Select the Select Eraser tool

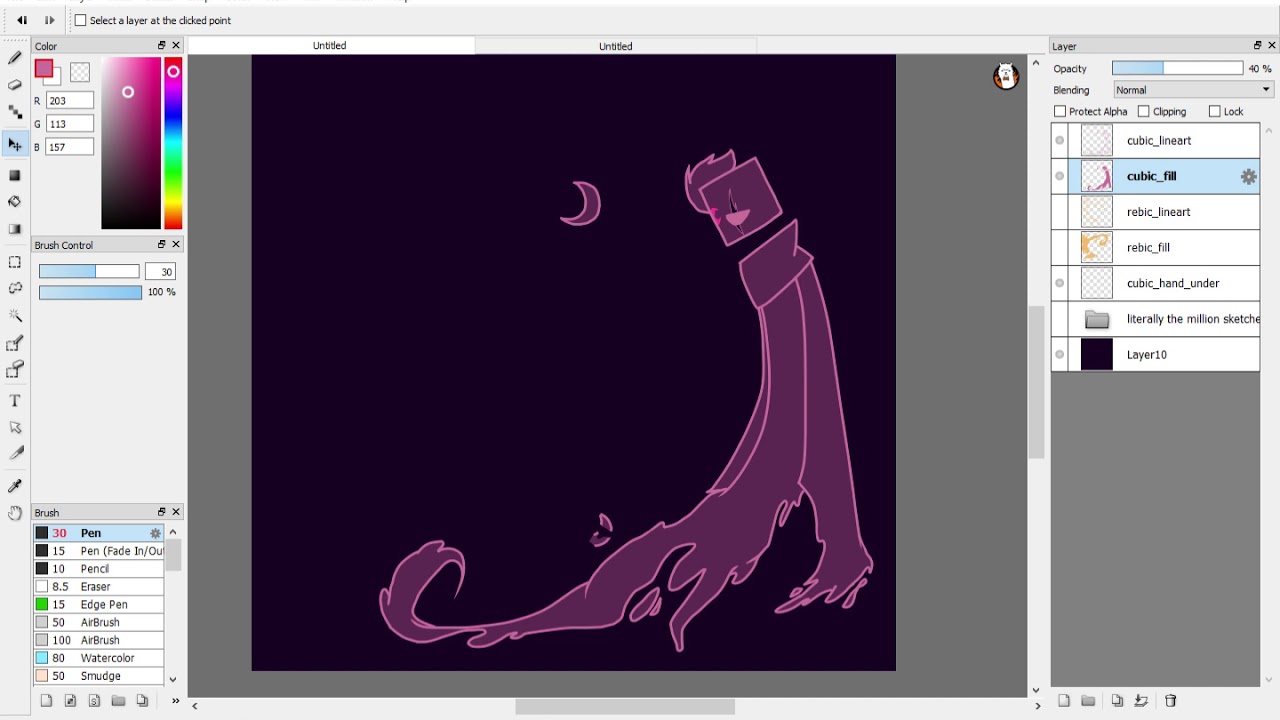15,371
